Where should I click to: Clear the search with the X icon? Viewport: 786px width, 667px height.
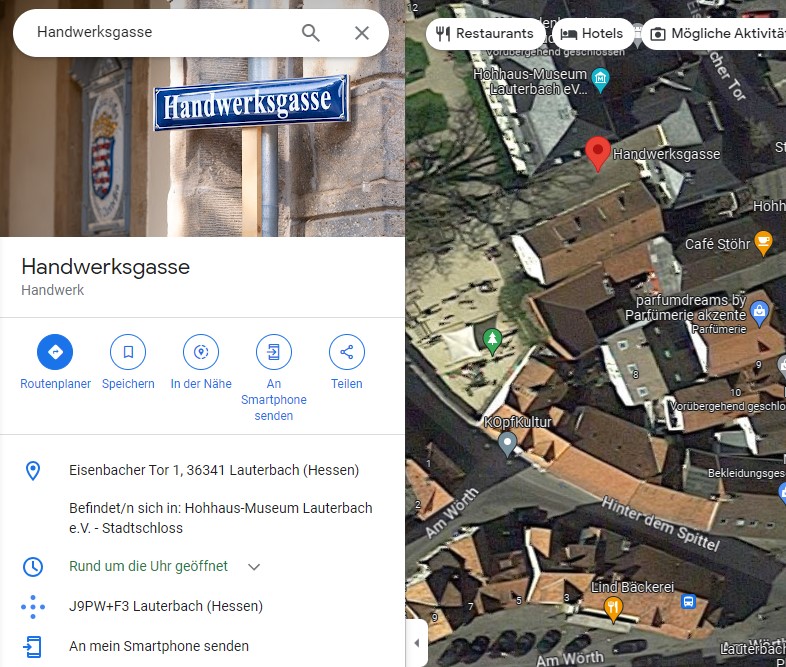[361, 33]
